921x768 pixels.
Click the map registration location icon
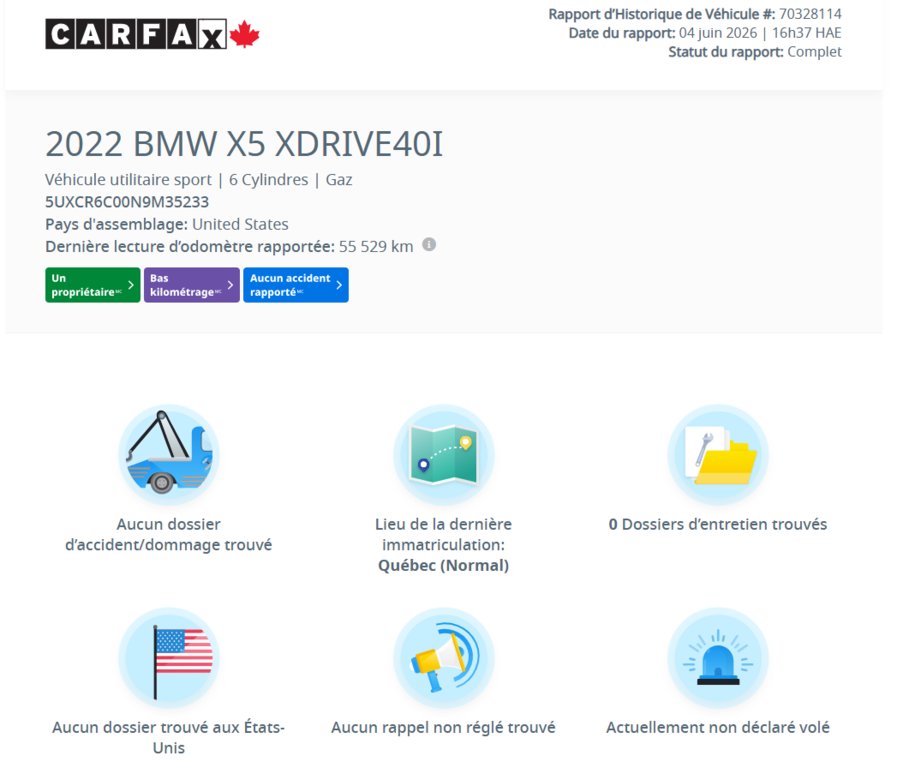click(443, 454)
